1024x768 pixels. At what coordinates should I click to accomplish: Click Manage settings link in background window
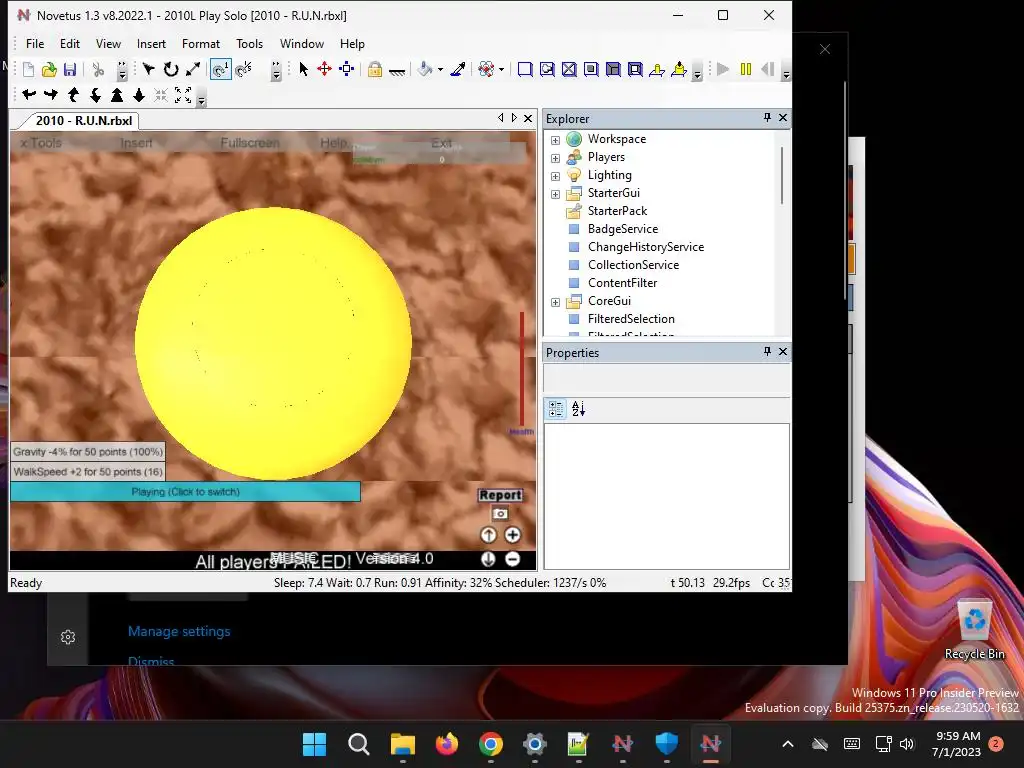click(179, 632)
